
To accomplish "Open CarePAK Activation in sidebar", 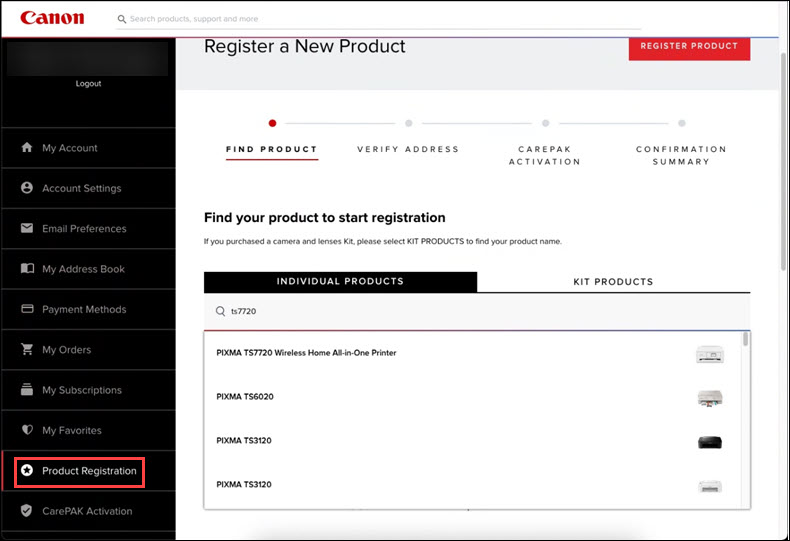I will point(89,511).
